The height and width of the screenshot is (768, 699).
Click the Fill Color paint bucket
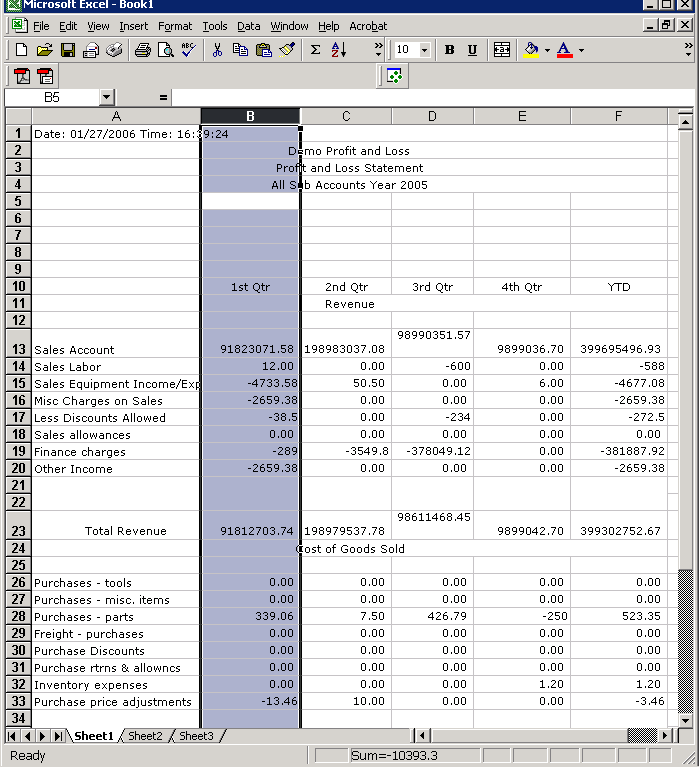(531, 50)
